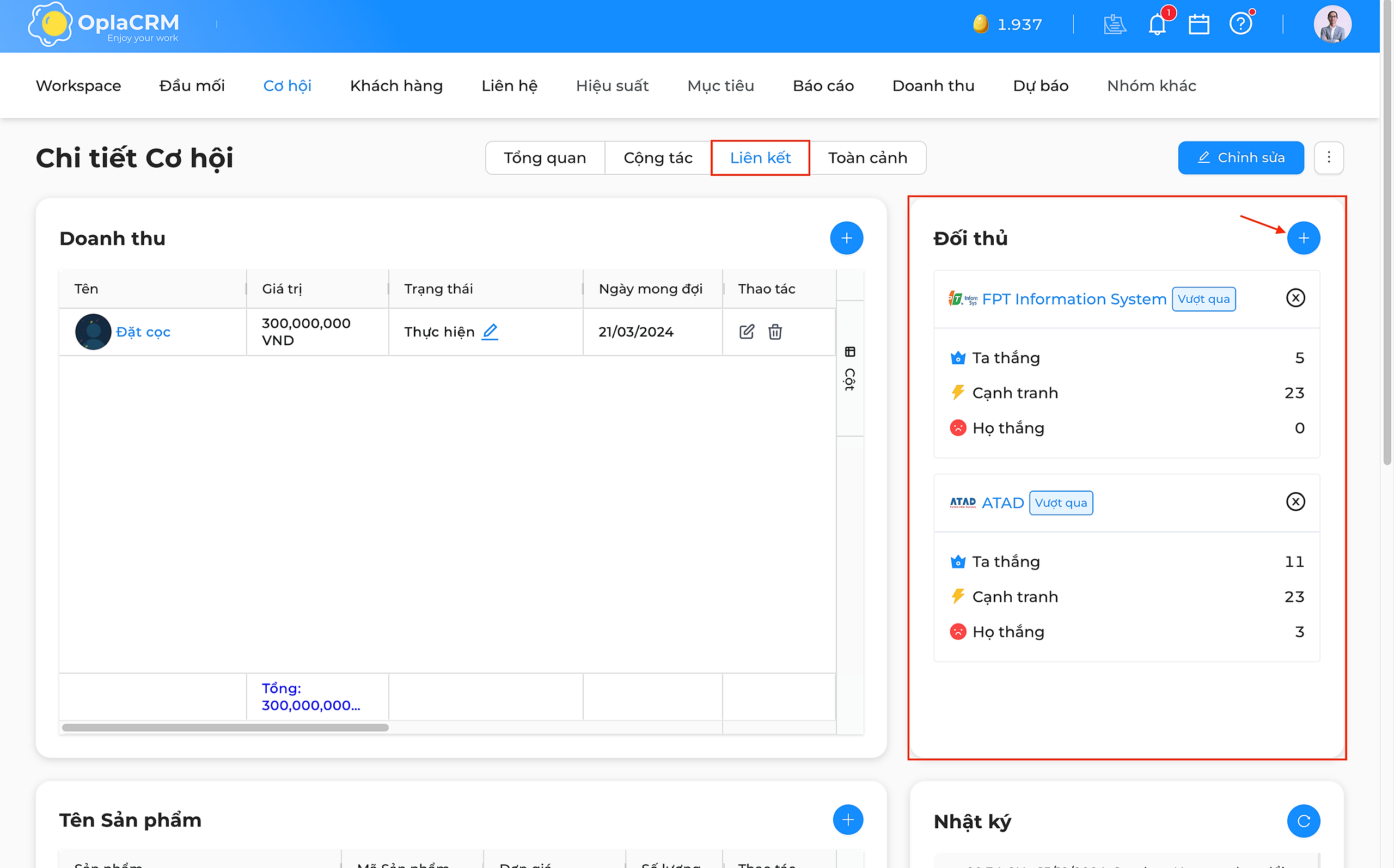Click the ATAD logo icon
The image size is (1394, 868).
[x=962, y=502]
